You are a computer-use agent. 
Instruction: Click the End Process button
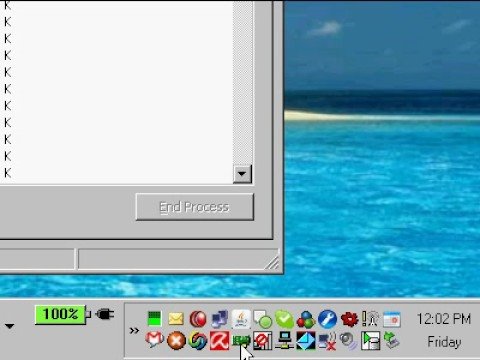coord(195,207)
